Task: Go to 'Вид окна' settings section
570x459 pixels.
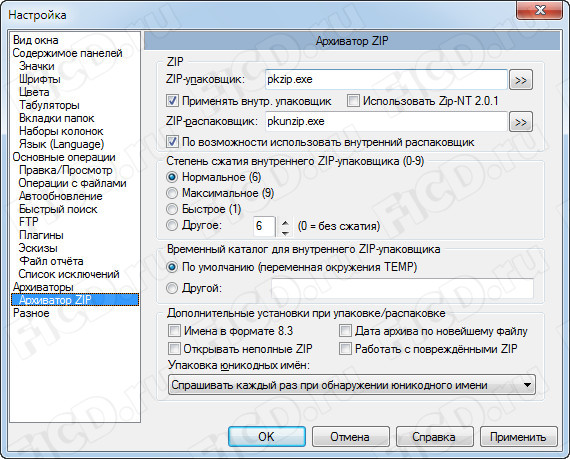Action: pos(36,40)
